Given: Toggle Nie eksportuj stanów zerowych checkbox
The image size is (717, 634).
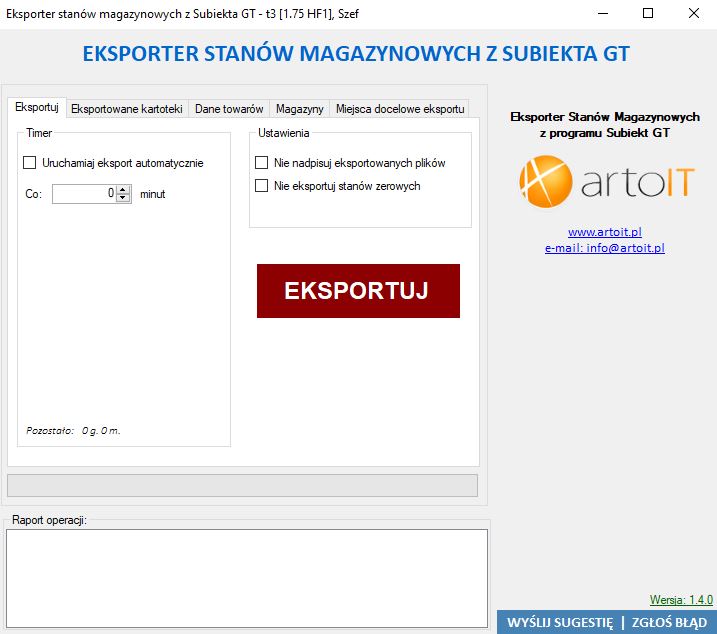Looking at the screenshot, I should (262, 186).
